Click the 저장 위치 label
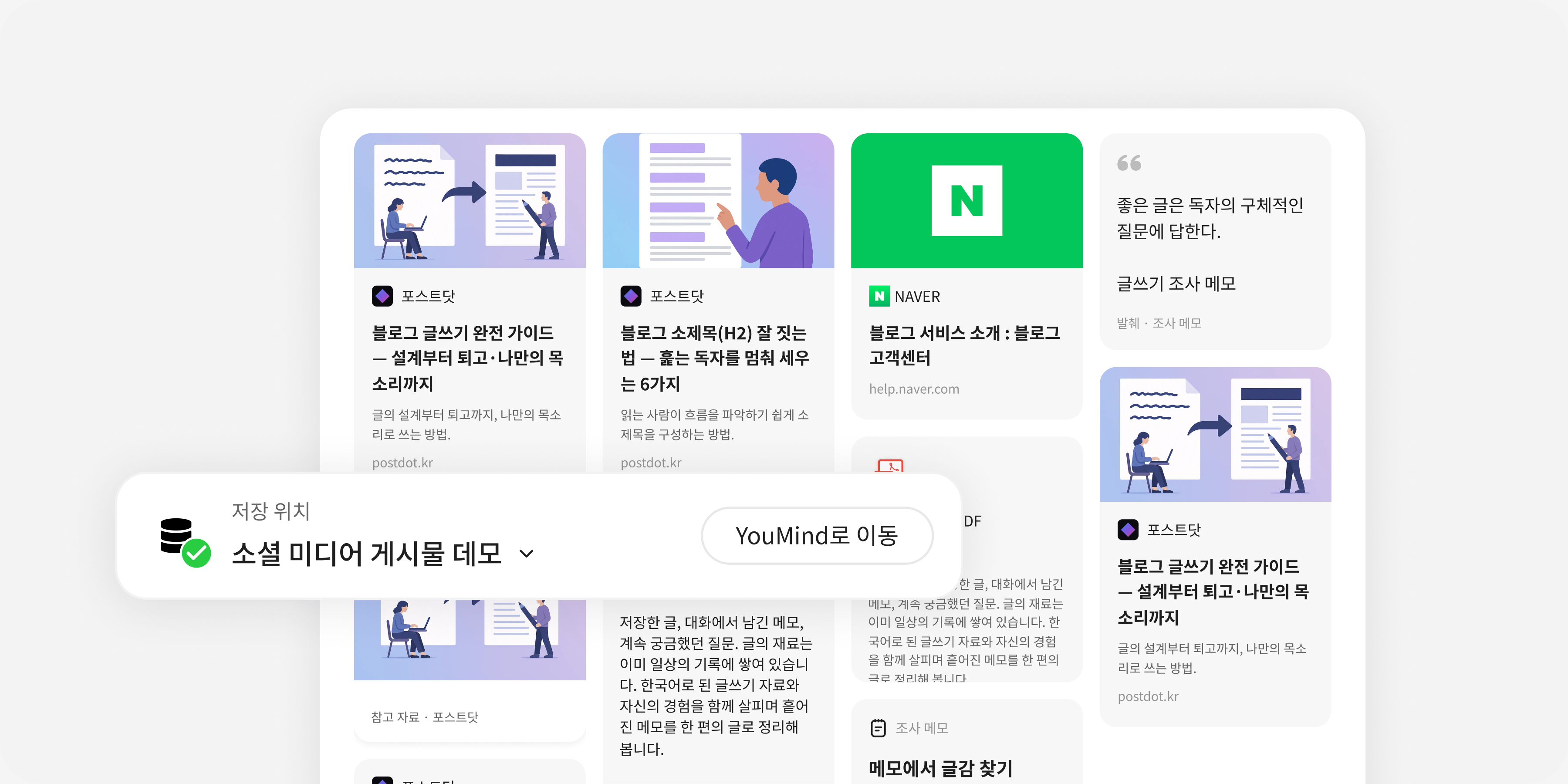This screenshot has height=784, width=1568. [271, 511]
